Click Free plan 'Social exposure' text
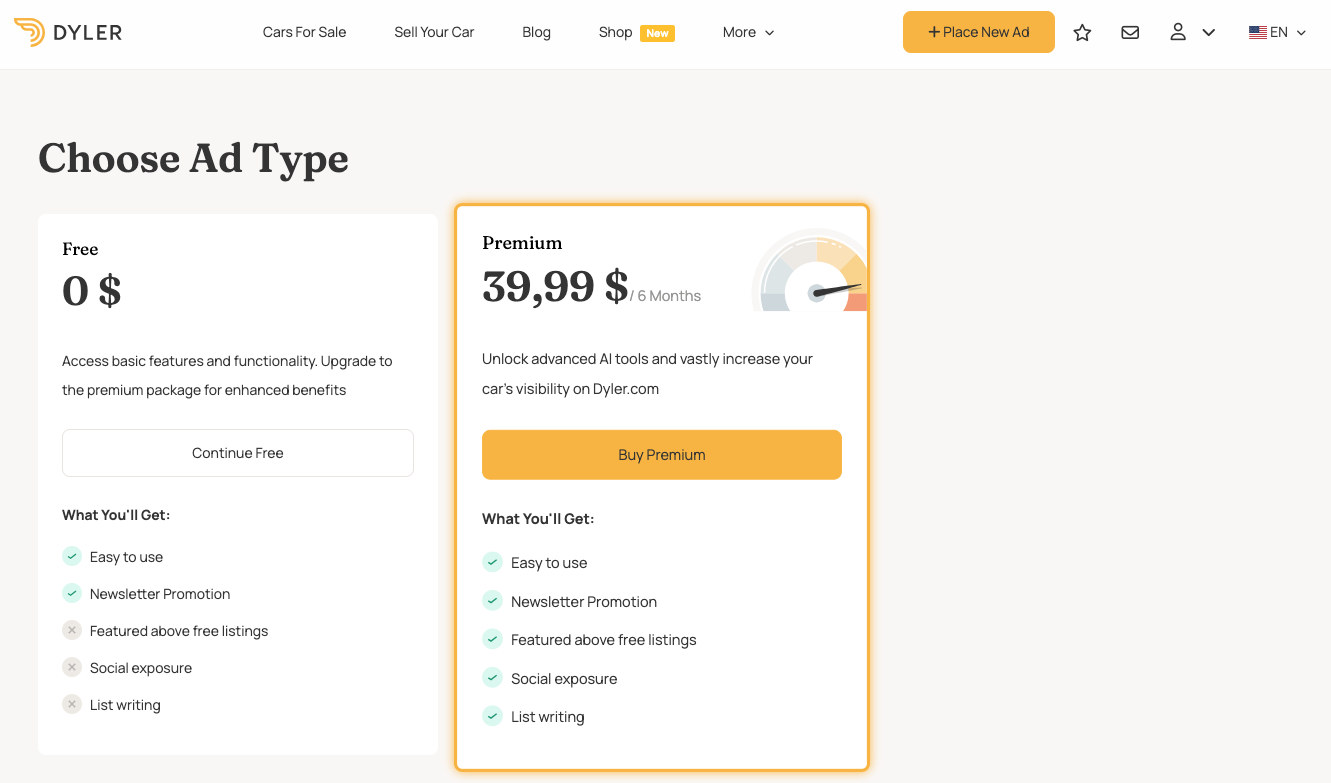This screenshot has height=783, width=1331. pos(141,668)
